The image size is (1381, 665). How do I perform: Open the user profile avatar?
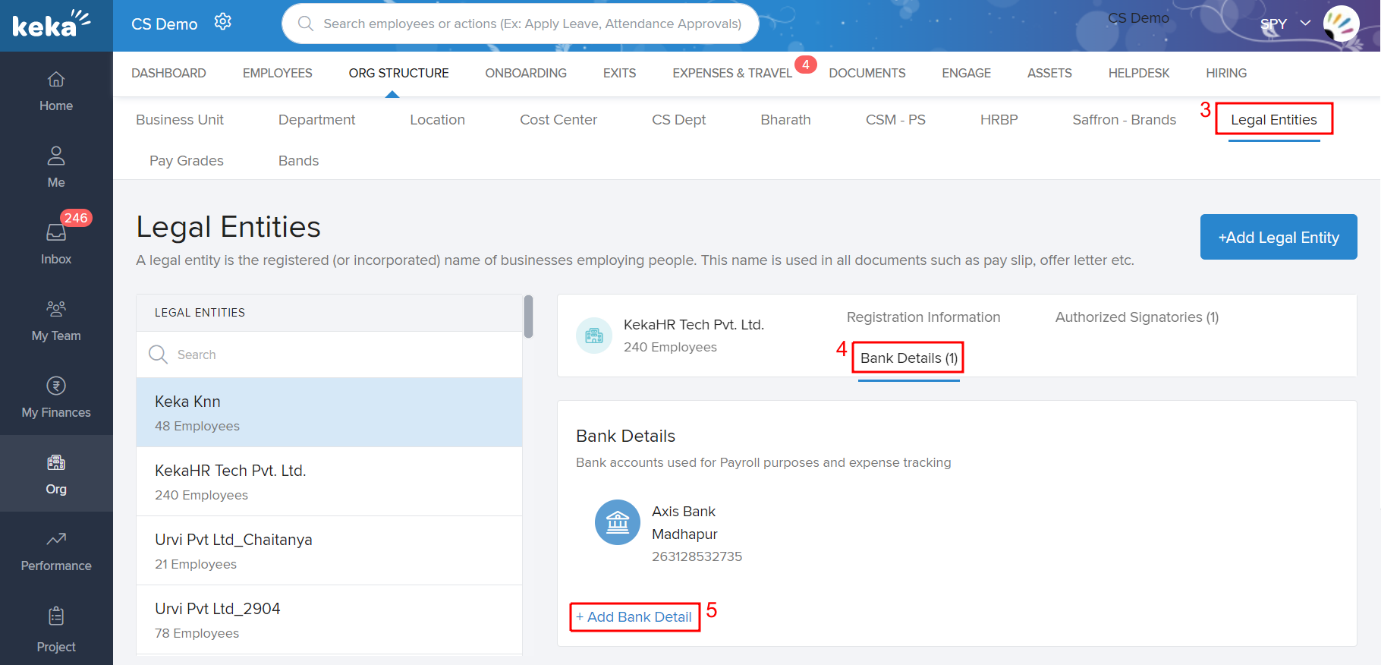click(x=1340, y=23)
